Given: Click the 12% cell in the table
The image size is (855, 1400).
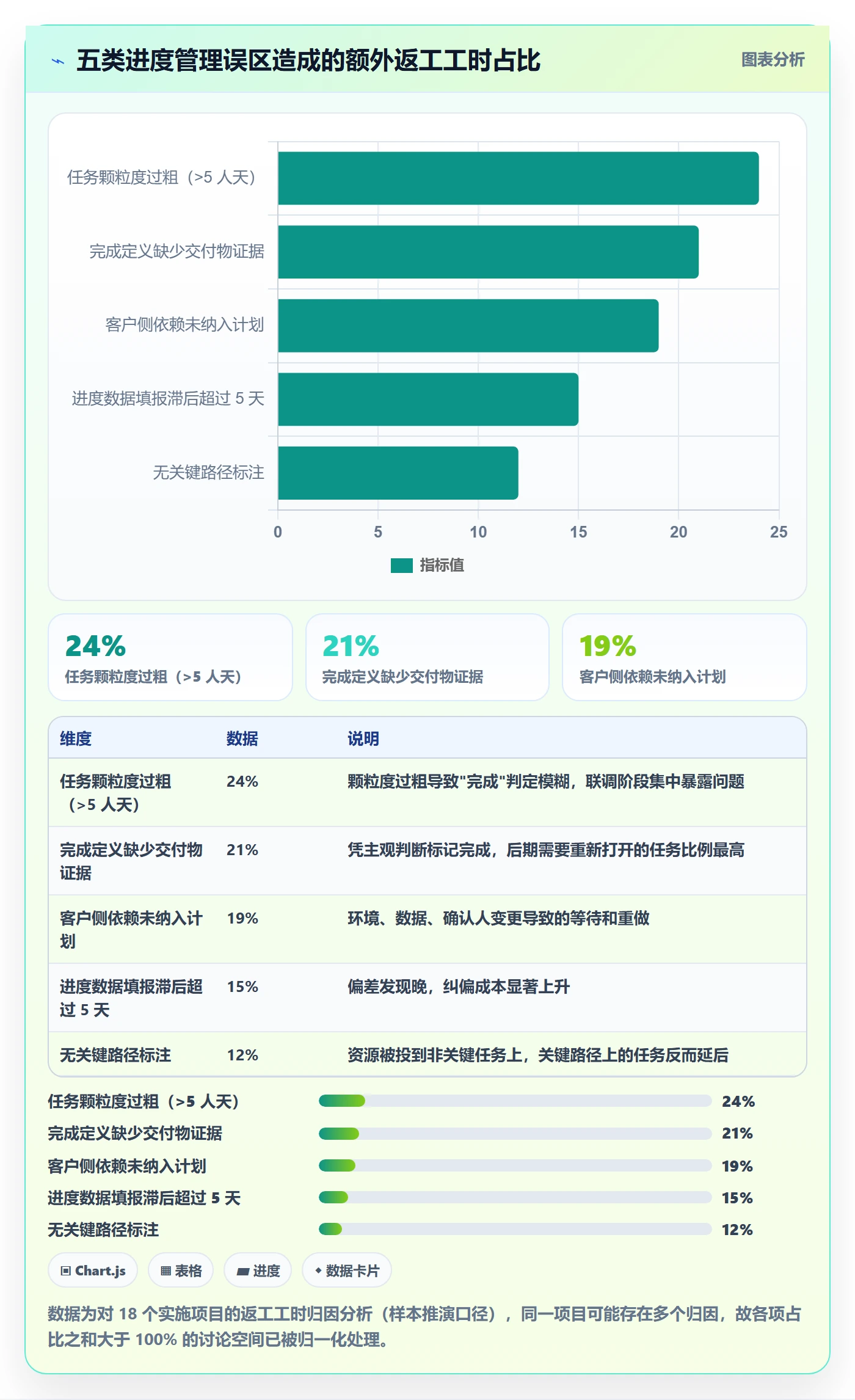Looking at the screenshot, I should pyautogui.click(x=242, y=1055).
